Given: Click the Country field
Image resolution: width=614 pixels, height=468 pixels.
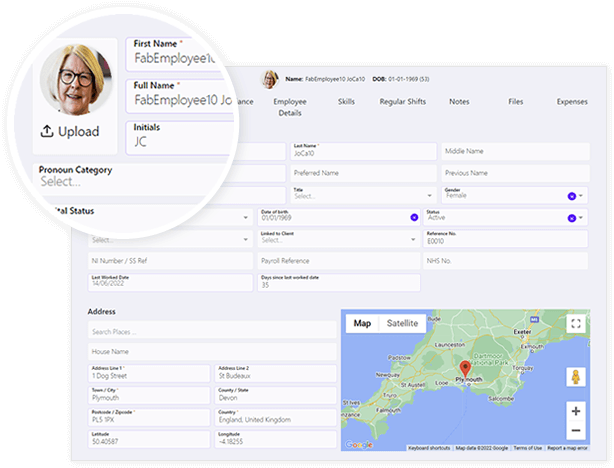Looking at the screenshot, I should 276,417.
